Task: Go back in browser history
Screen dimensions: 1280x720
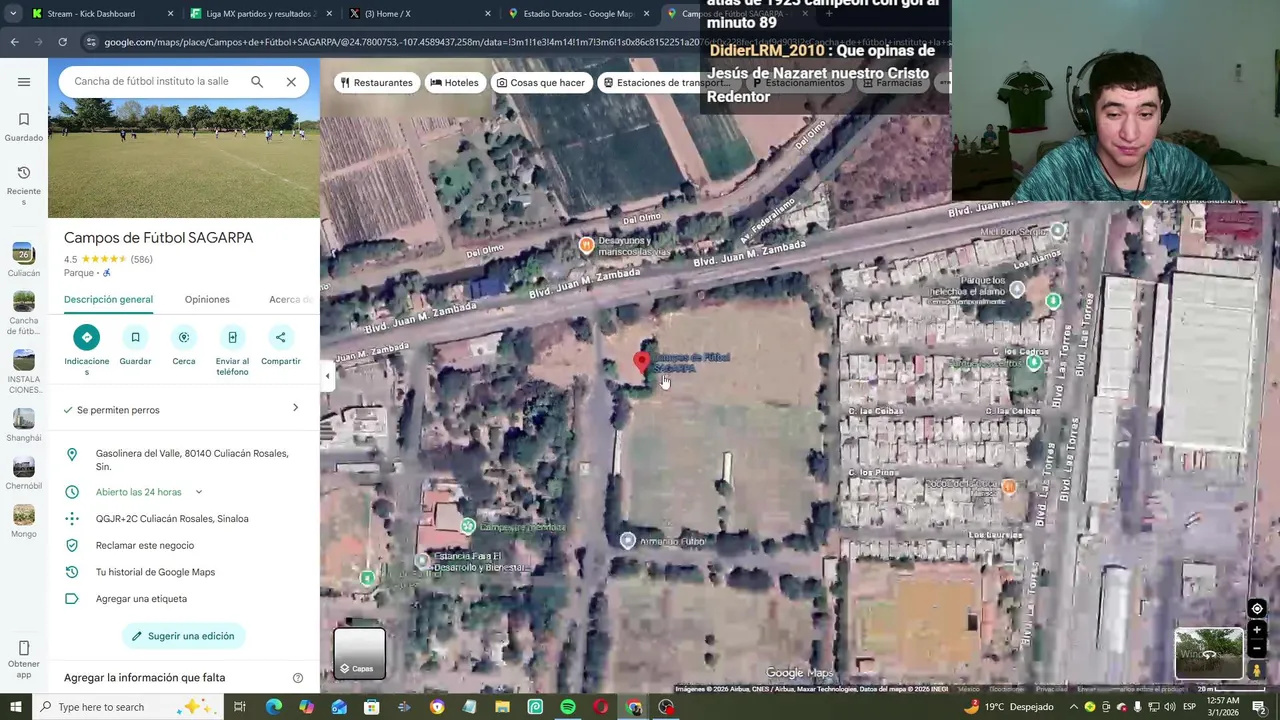Action: point(14,42)
